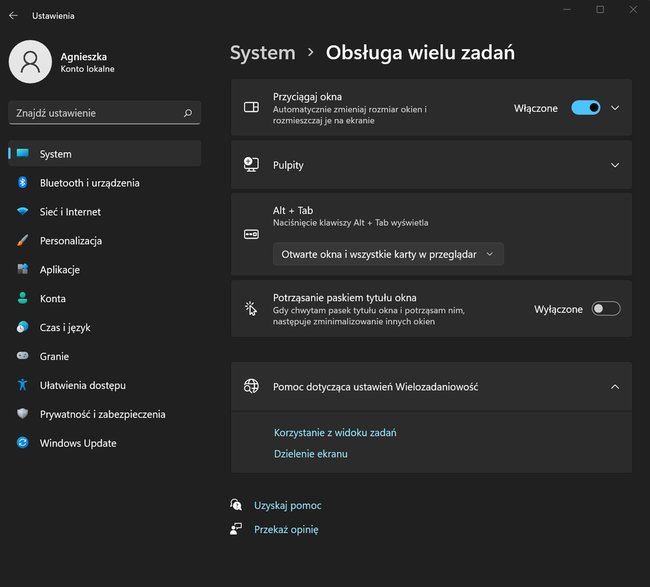Toggle Przyciągaj okna switch off
This screenshot has width=650, height=587.
[x=585, y=108]
